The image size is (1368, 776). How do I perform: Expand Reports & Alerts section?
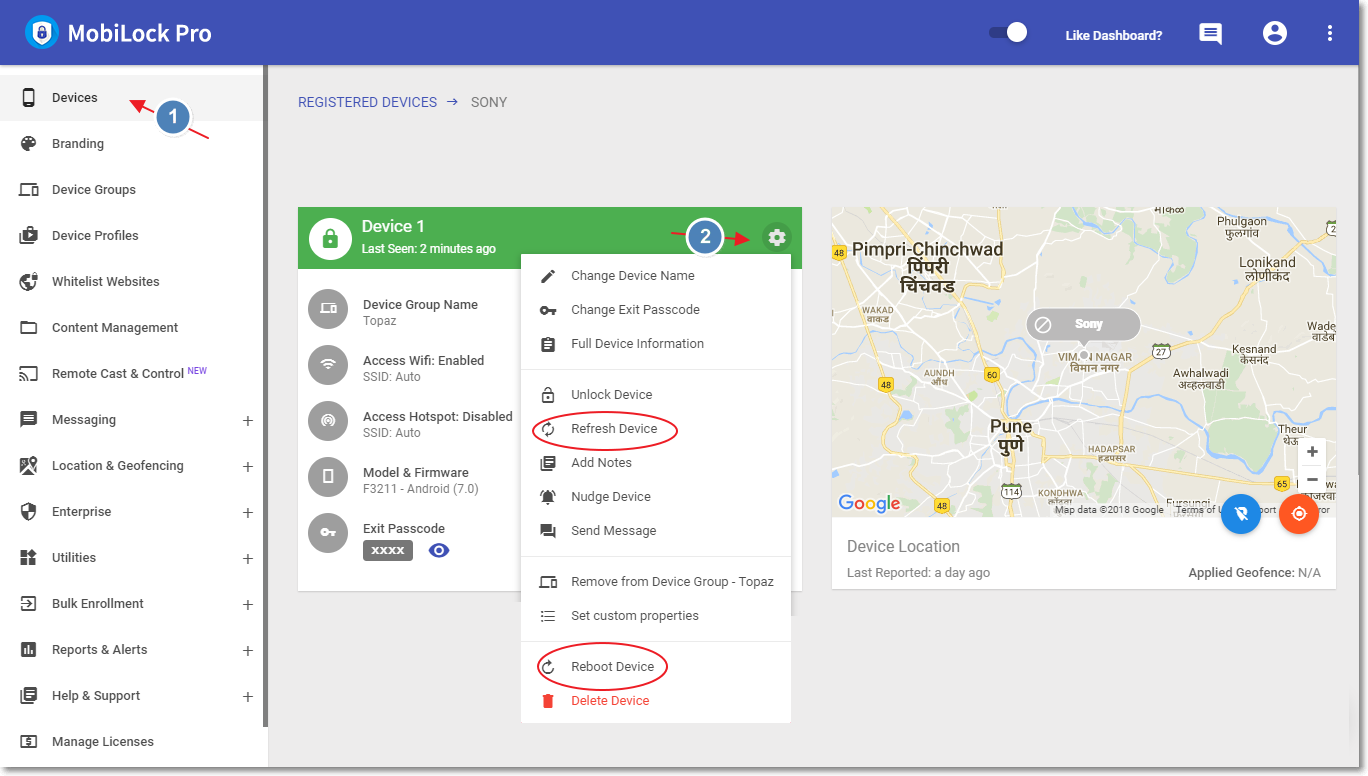pos(248,651)
